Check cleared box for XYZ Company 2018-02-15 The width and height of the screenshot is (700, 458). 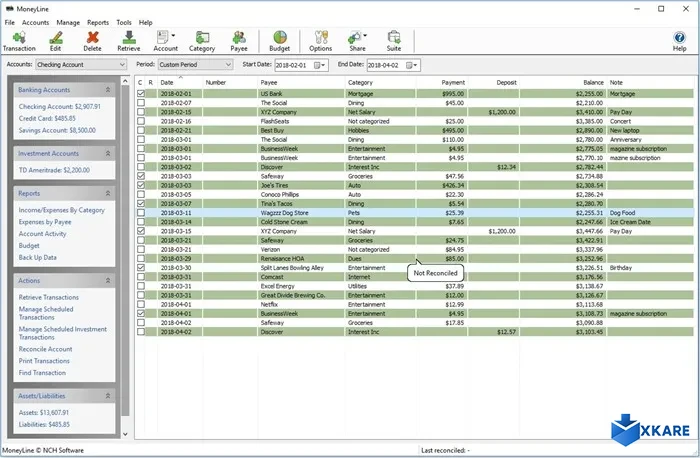pyautogui.click(x=141, y=112)
